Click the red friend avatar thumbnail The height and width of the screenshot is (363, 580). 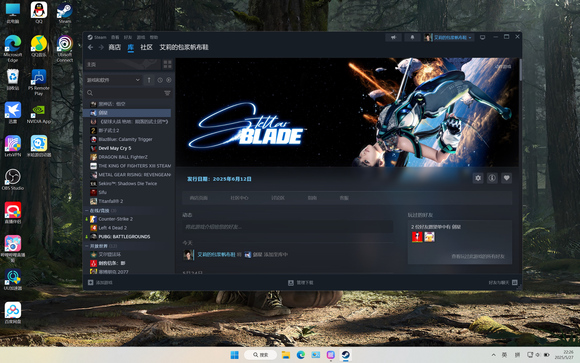coord(417,237)
